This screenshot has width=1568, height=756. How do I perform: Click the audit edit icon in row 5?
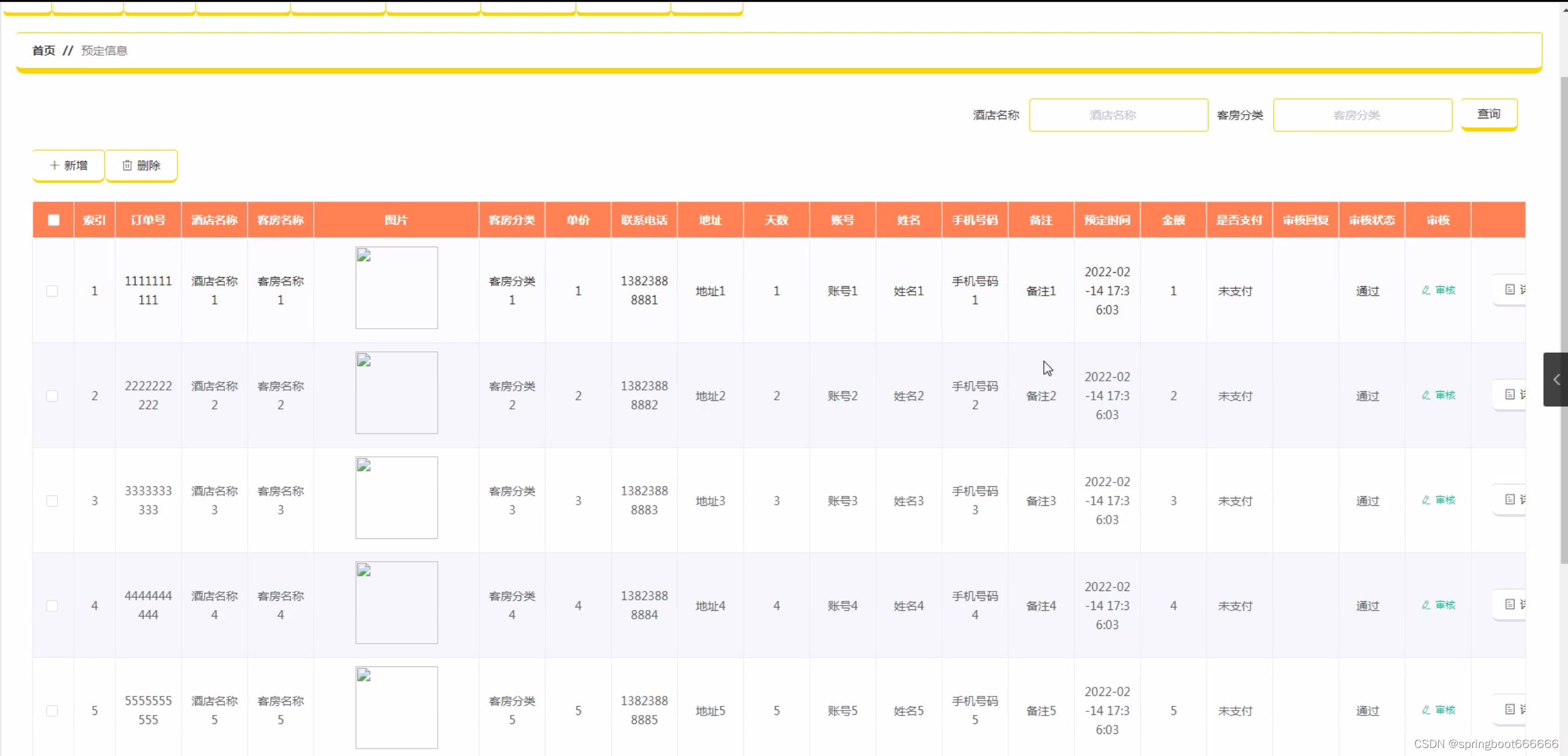[1426, 710]
